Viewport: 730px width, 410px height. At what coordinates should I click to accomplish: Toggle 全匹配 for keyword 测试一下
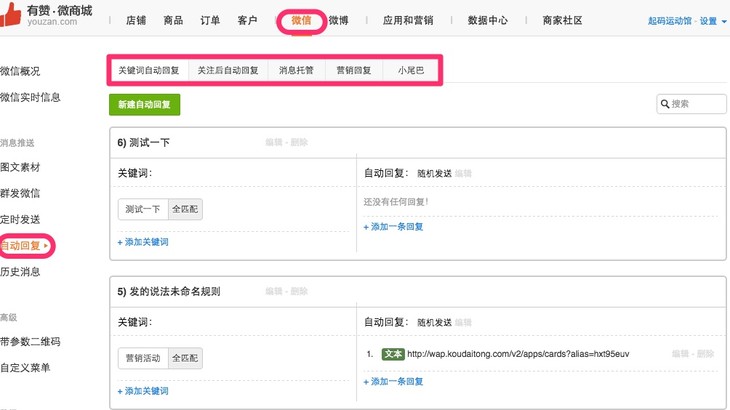185,210
